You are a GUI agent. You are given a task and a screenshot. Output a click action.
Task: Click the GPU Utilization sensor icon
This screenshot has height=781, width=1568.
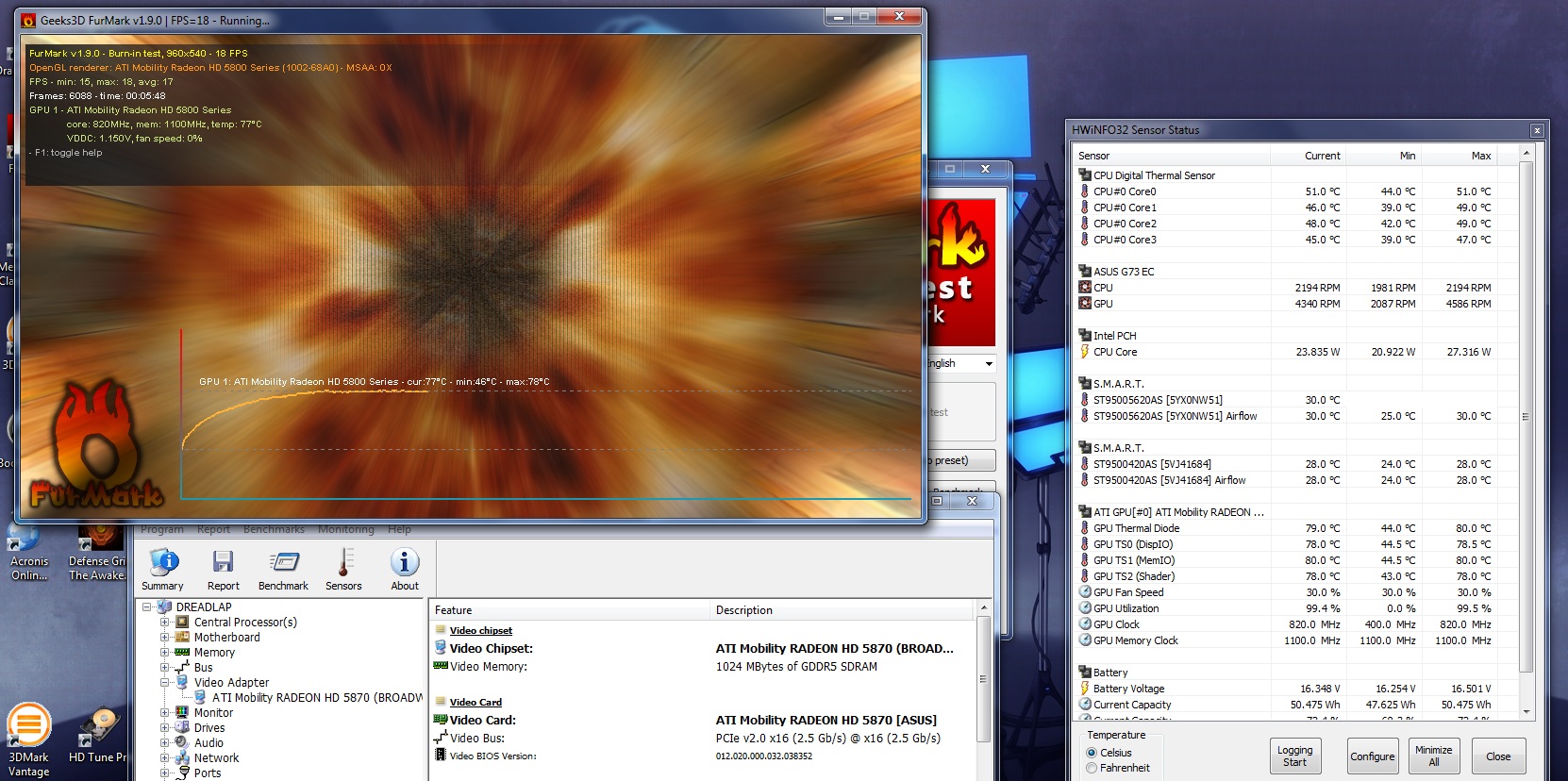click(1085, 608)
